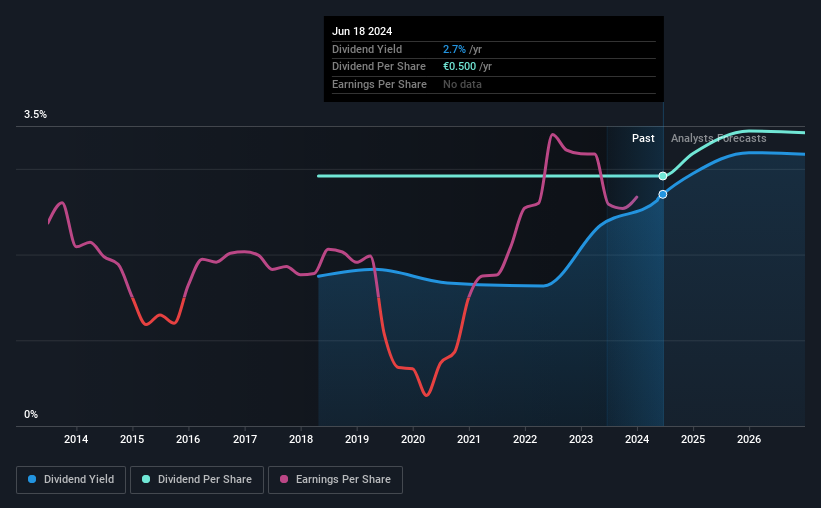Click the teal Dividend Per Share legend dot
The image size is (821, 508).
(x=146, y=479)
